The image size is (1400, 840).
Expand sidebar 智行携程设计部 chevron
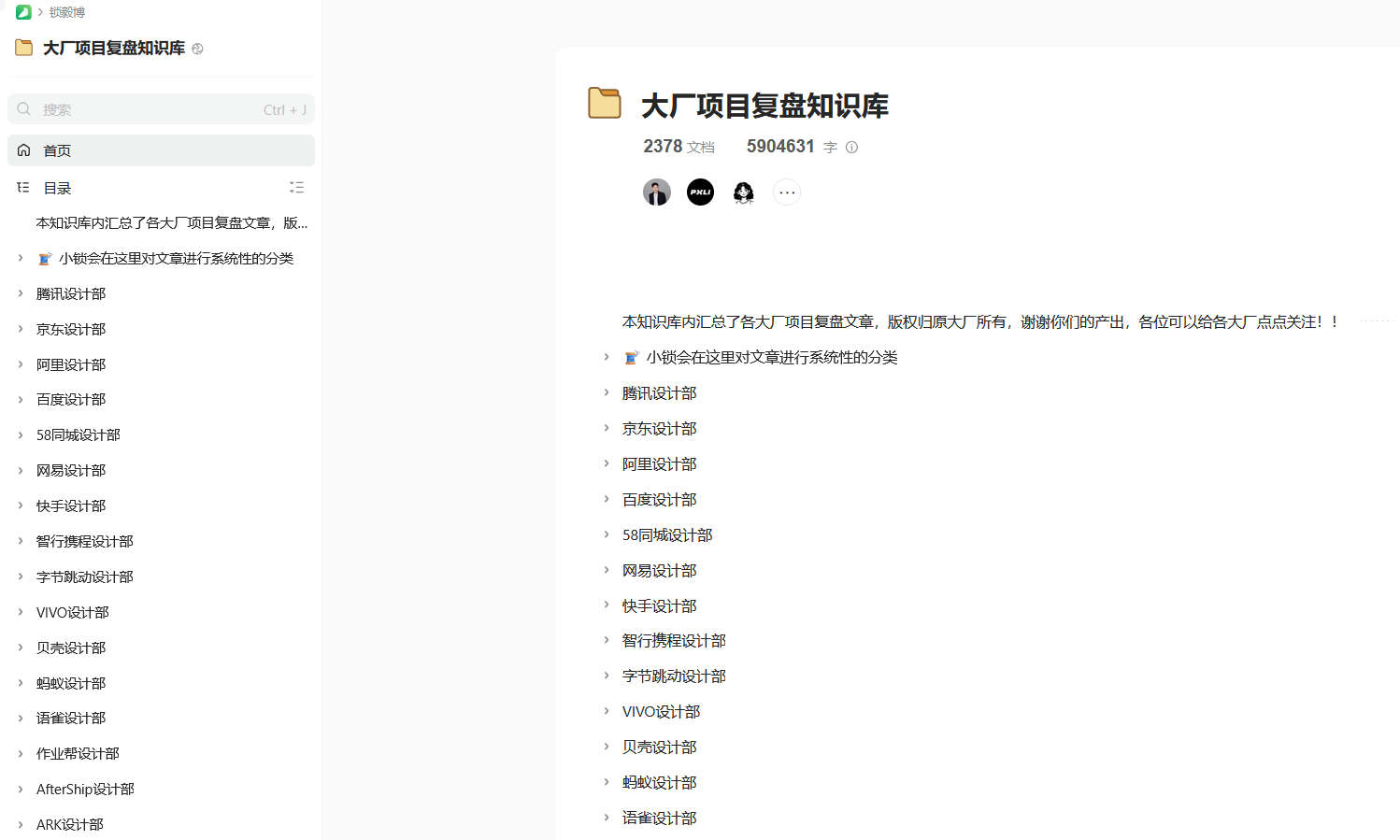tap(21, 541)
